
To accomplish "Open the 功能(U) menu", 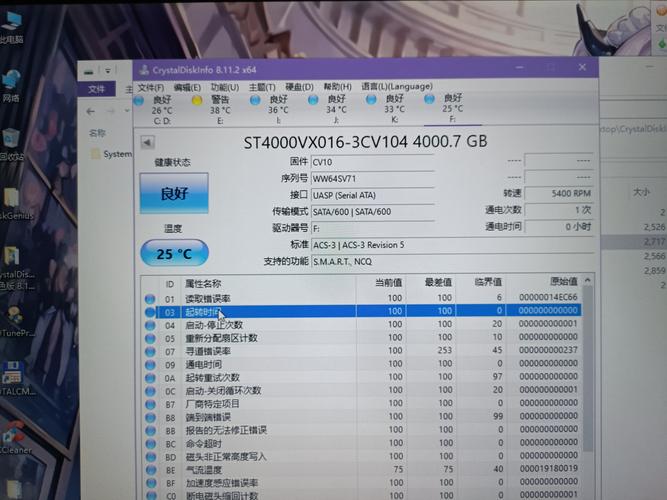I will pos(225,87).
